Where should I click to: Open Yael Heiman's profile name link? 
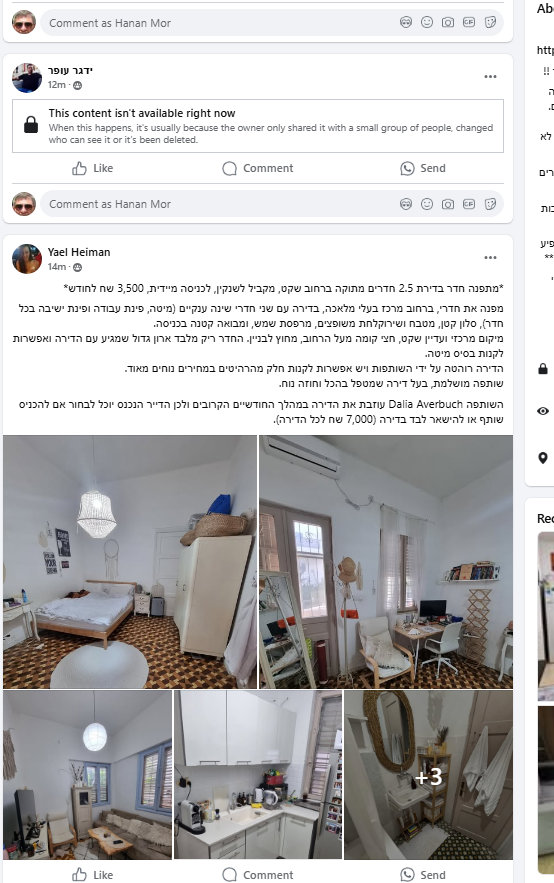coord(79,252)
